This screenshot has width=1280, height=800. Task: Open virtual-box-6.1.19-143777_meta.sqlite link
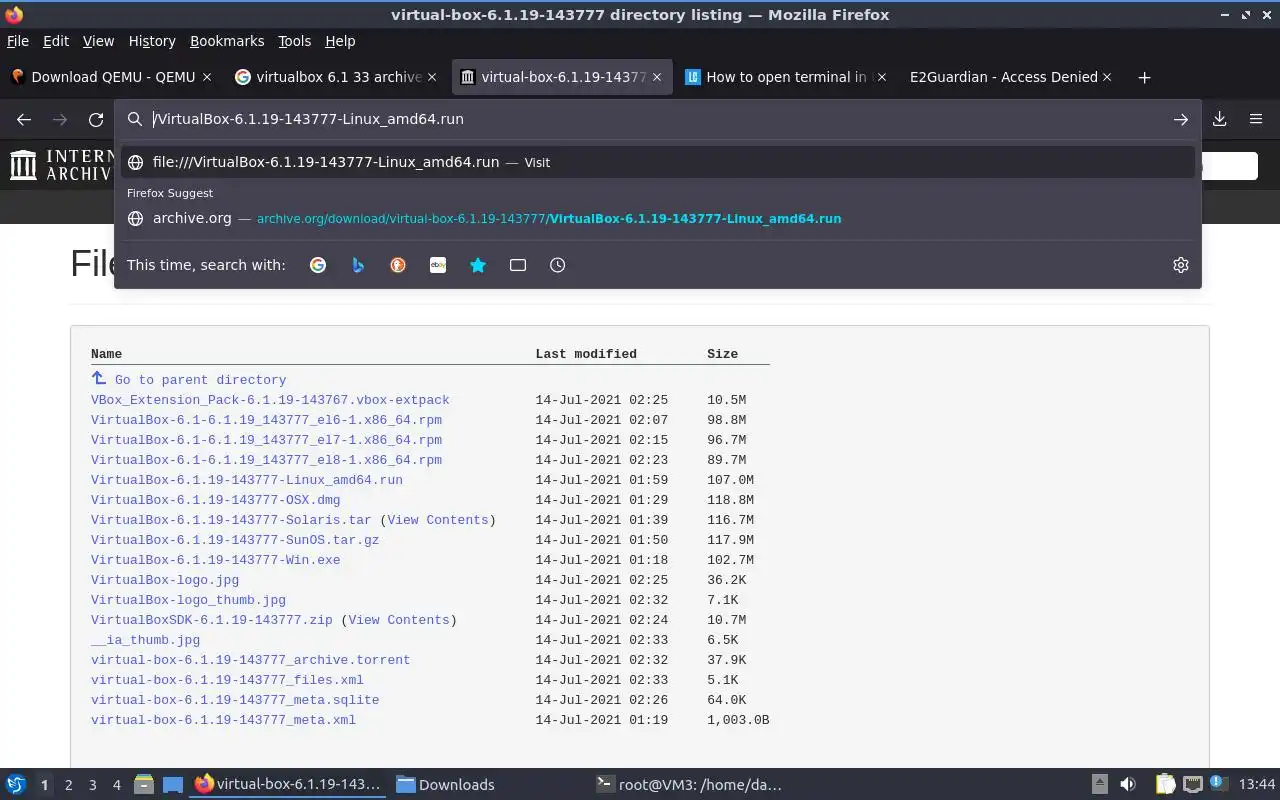coord(235,700)
